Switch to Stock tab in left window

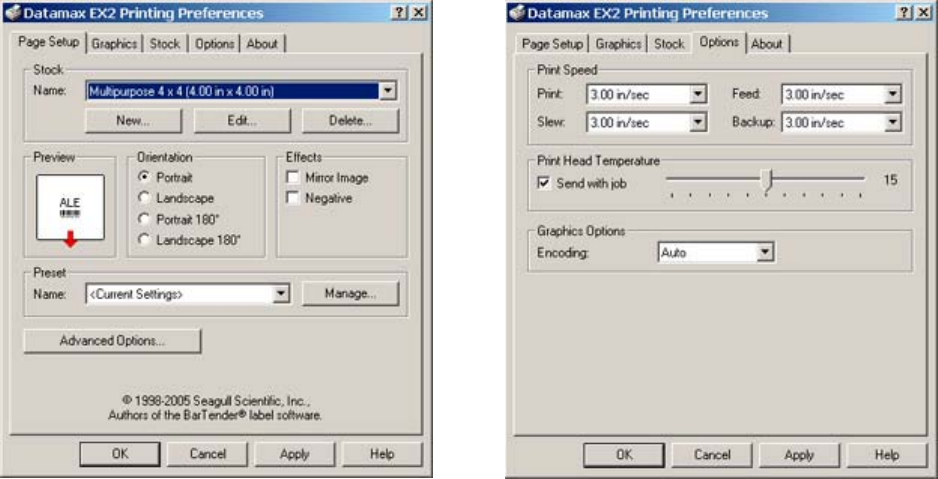(165, 44)
